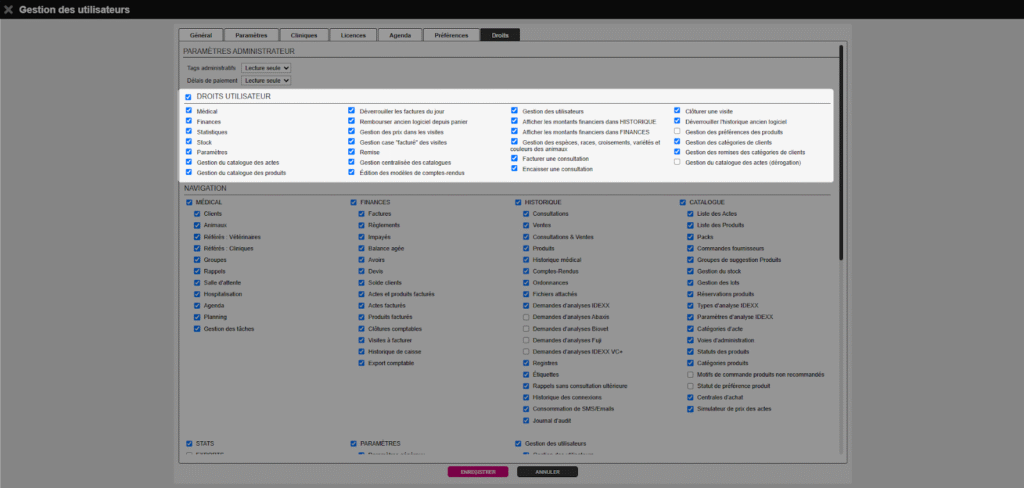
Task: Enable Demandes d'analyses Abaxis checkbox
Action: click(526, 316)
